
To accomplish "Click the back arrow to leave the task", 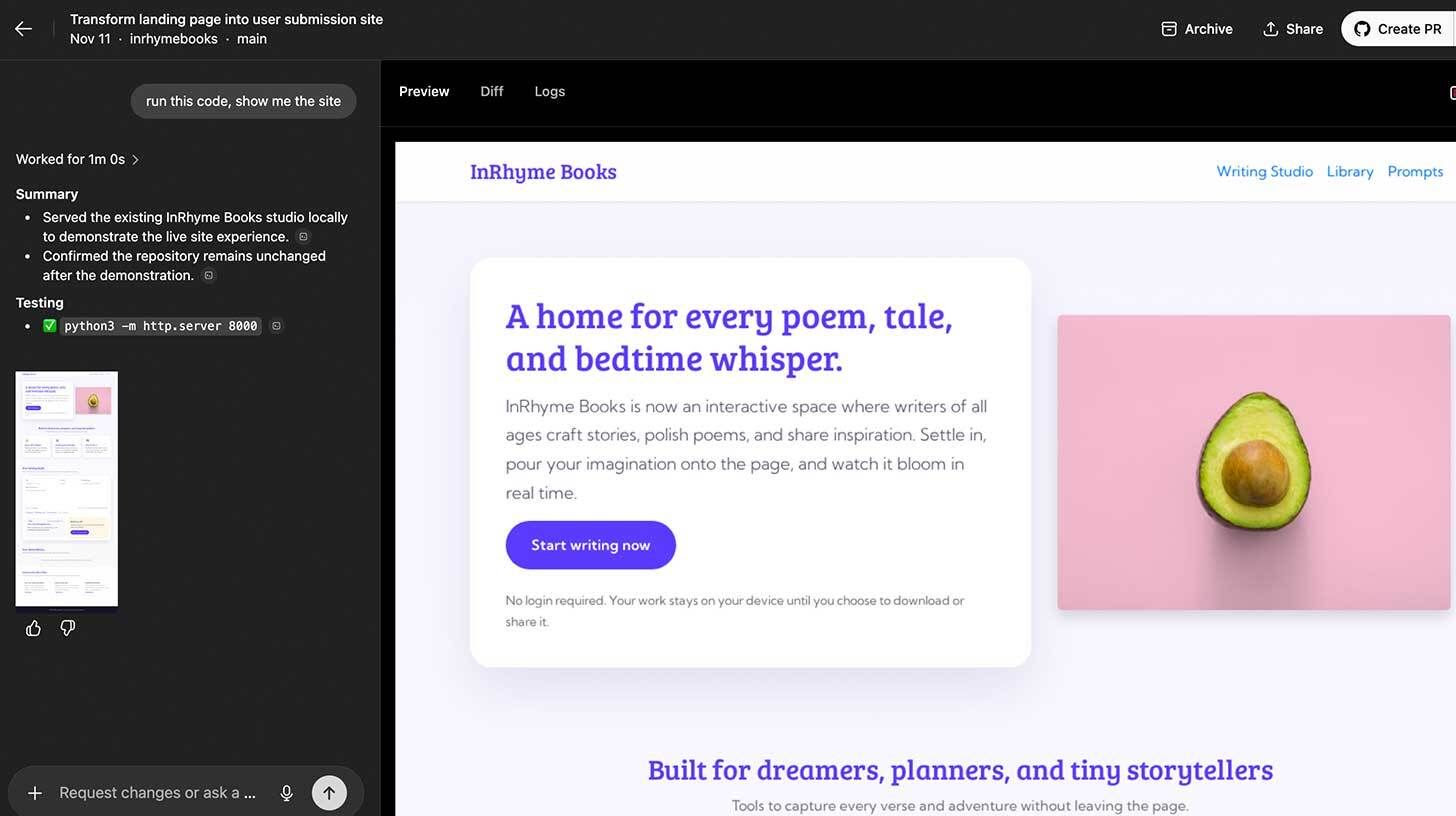I will tap(22, 28).
